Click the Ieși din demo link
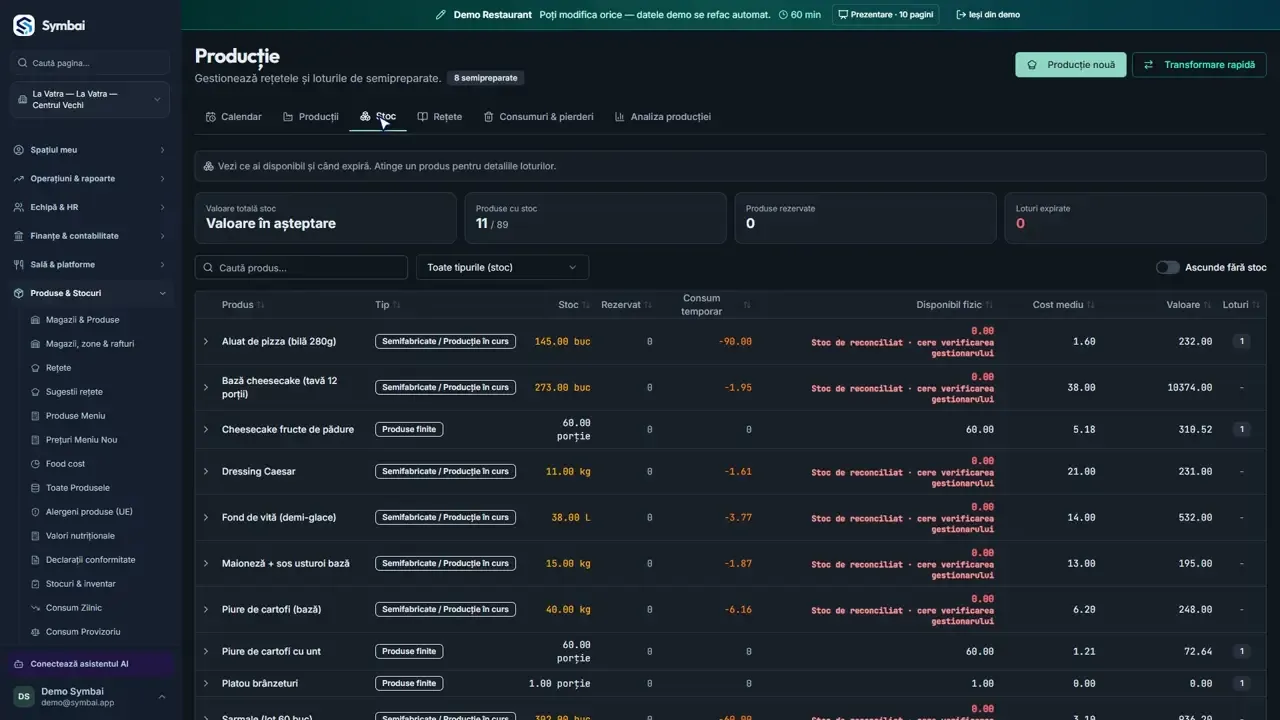This screenshot has height=720, width=1280. [988, 15]
